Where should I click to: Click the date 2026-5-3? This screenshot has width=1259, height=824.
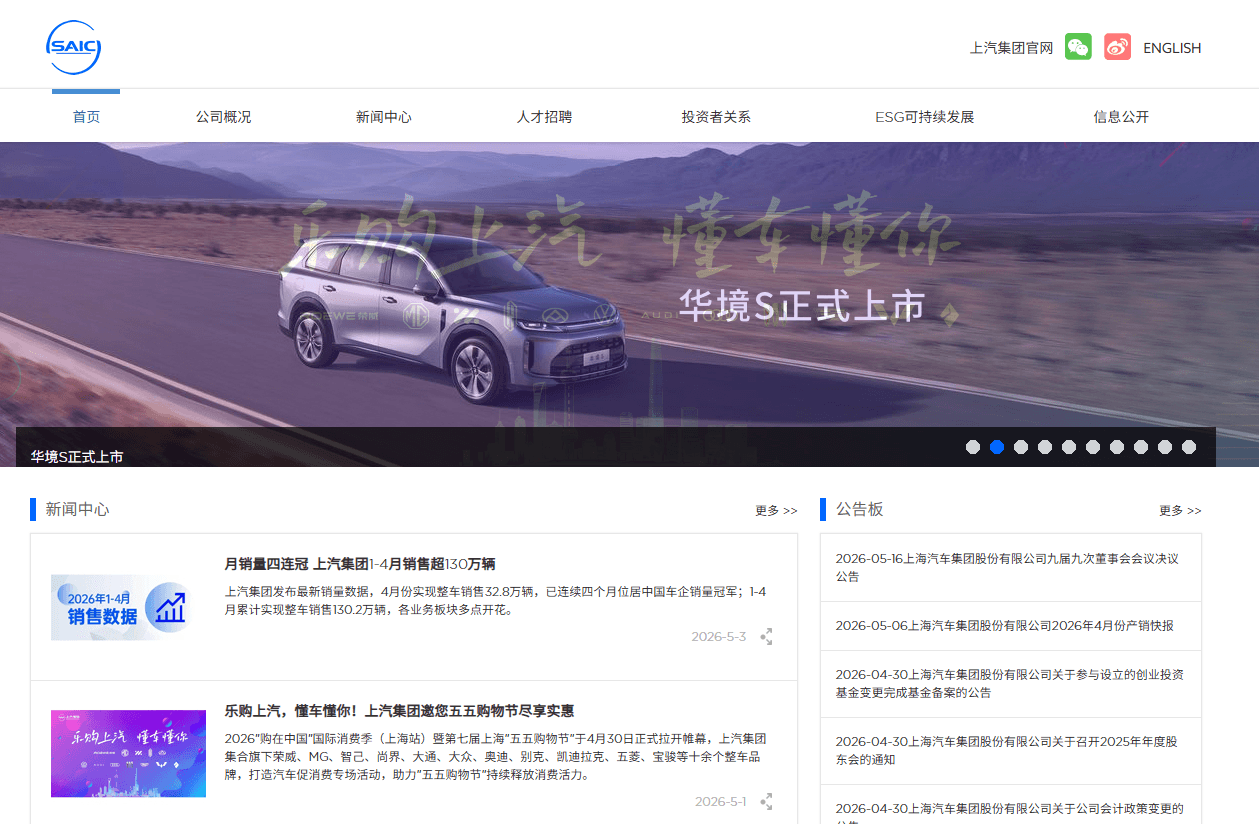(719, 637)
